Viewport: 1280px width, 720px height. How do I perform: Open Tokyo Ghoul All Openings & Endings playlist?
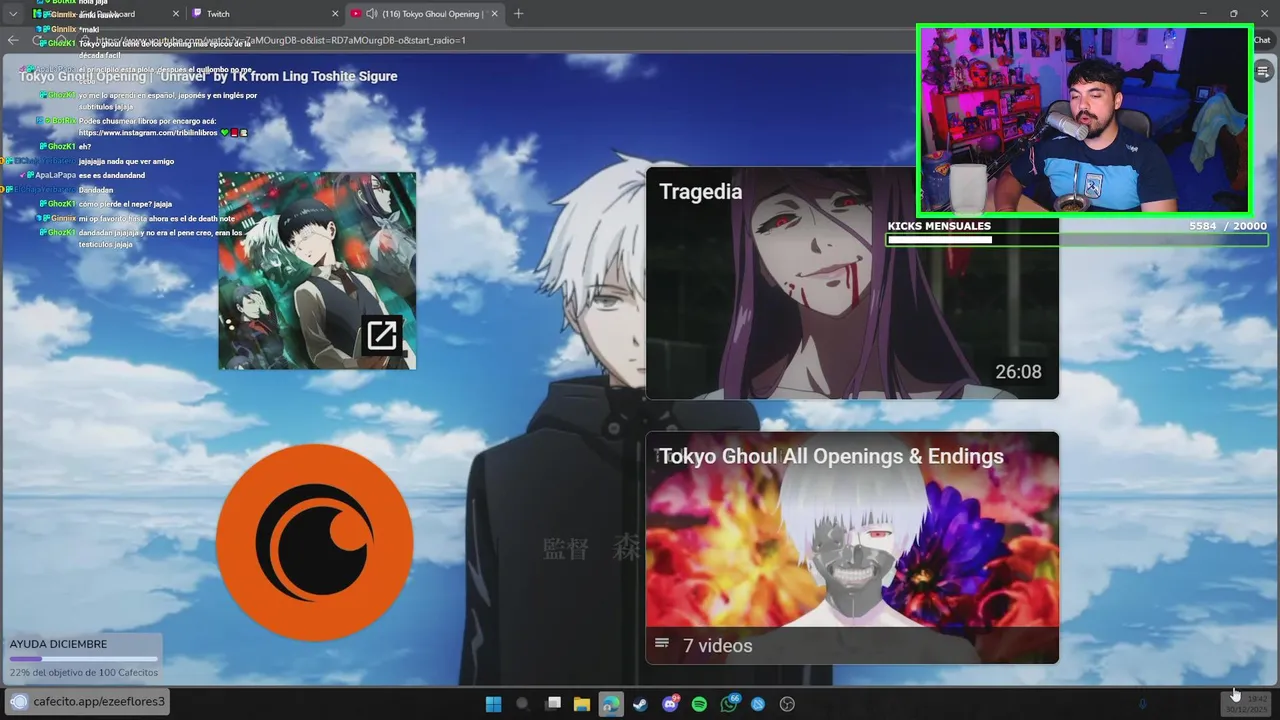(x=852, y=548)
